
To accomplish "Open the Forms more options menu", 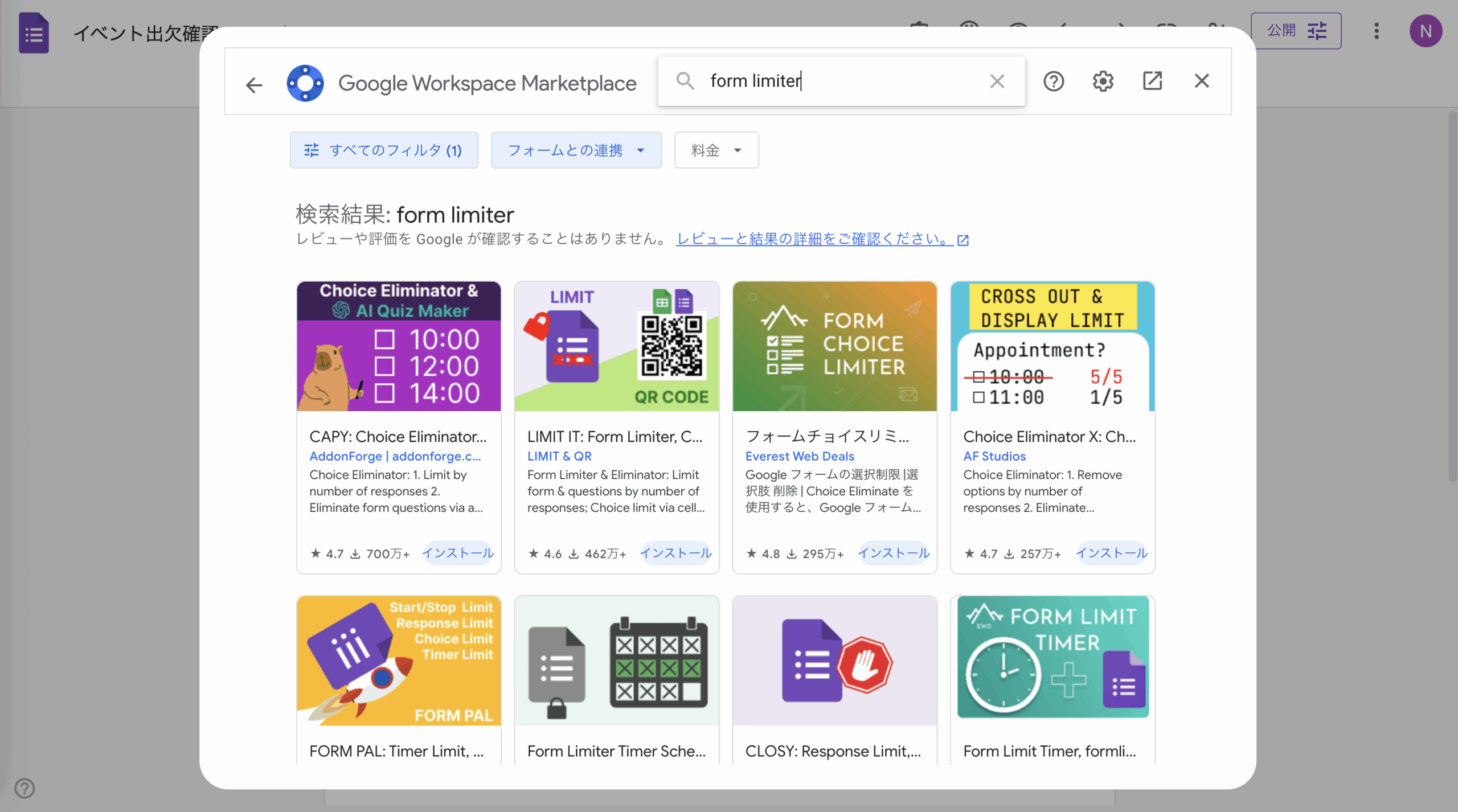I will (1377, 31).
